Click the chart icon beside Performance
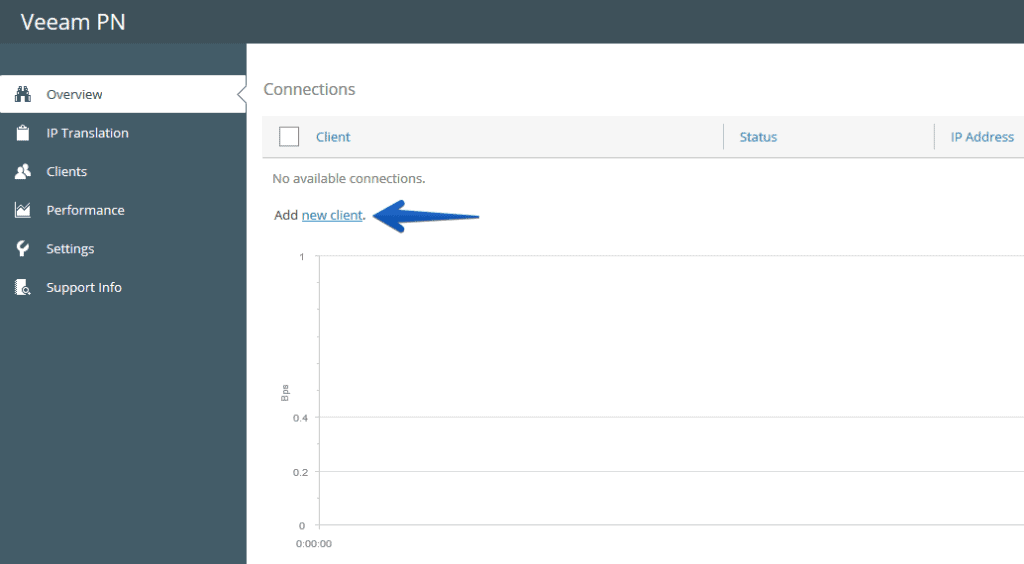The width and height of the screenshot is (1024, 564). [23, 210]
